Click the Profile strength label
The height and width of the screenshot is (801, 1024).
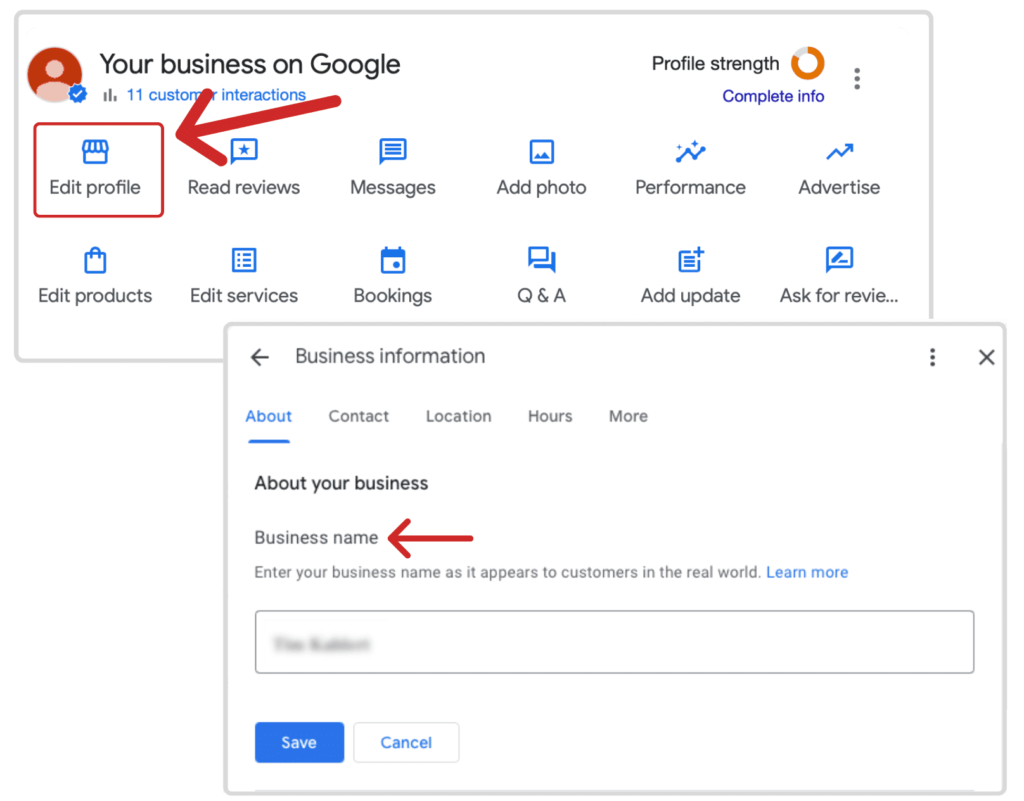point(716,64)
